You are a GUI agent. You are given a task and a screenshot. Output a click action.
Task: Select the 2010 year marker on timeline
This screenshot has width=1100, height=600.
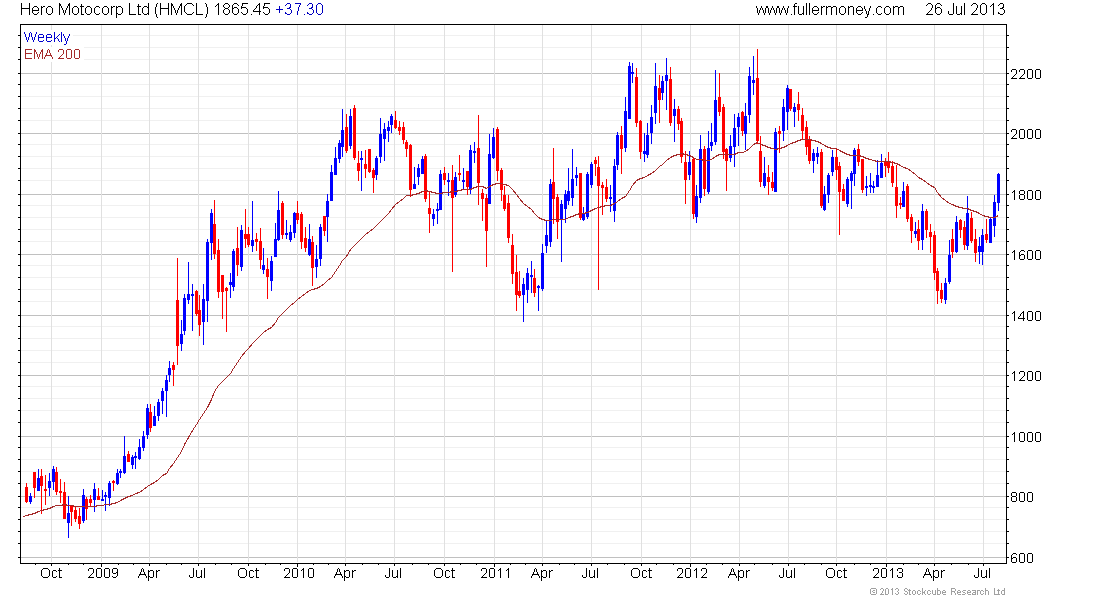pyautogui.click(x=299, y=573)
